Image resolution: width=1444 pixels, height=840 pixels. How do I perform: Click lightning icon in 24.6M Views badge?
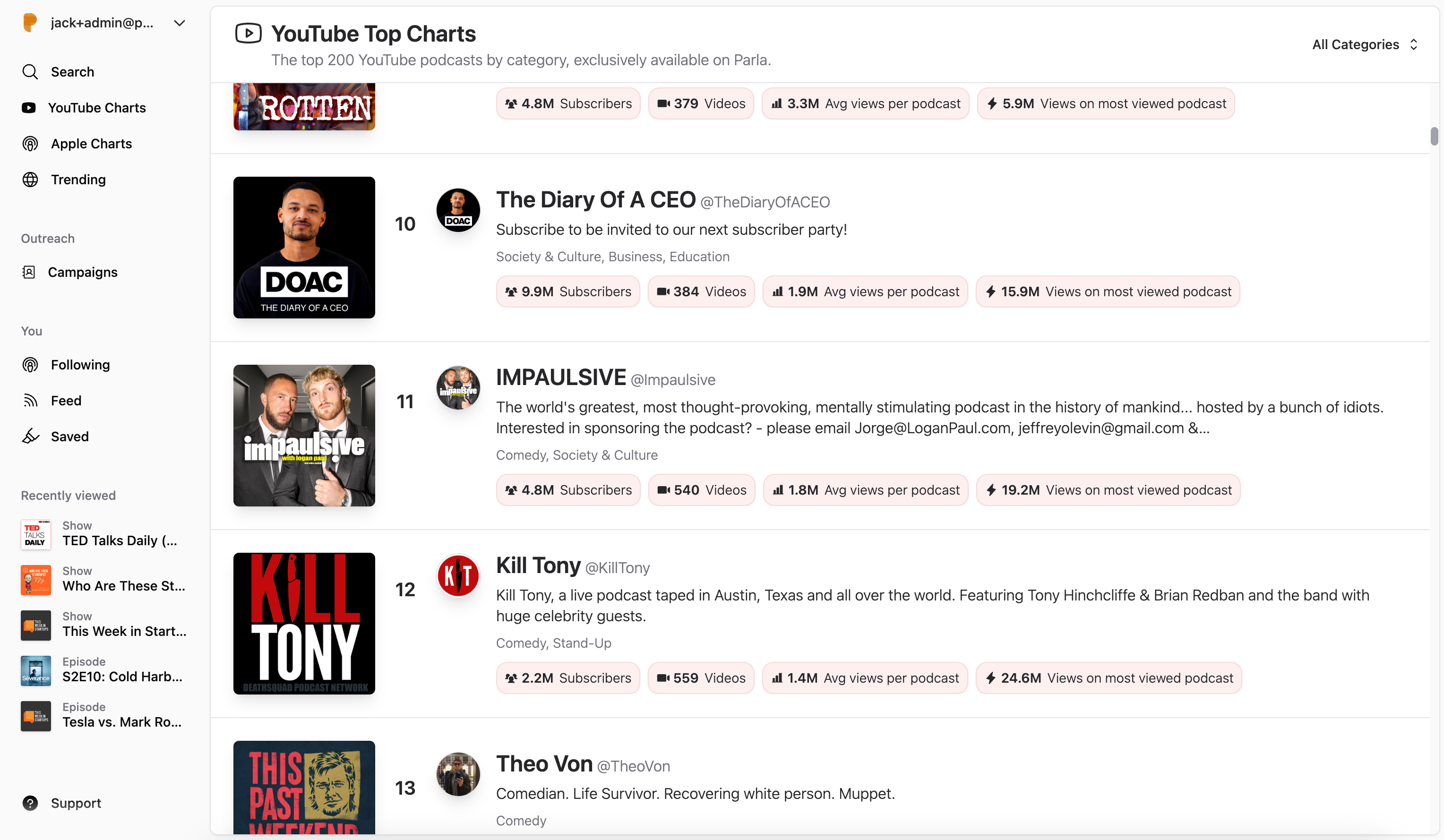click(991, 678)
